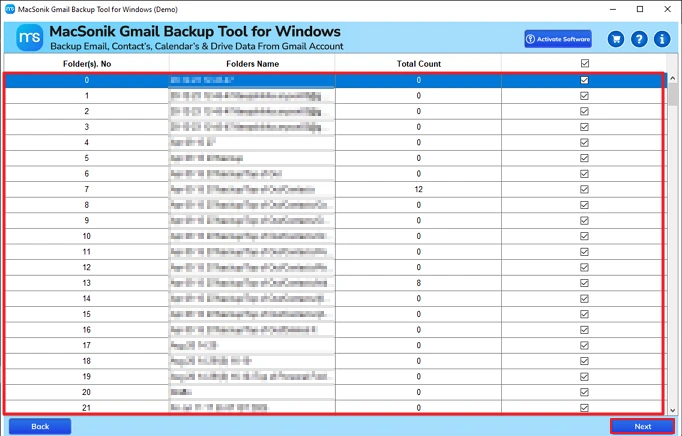This screenshot has width=682, height=436.
Task: Click the Folders Name column header
Action: pyautogui.click(x=252, y=64)
